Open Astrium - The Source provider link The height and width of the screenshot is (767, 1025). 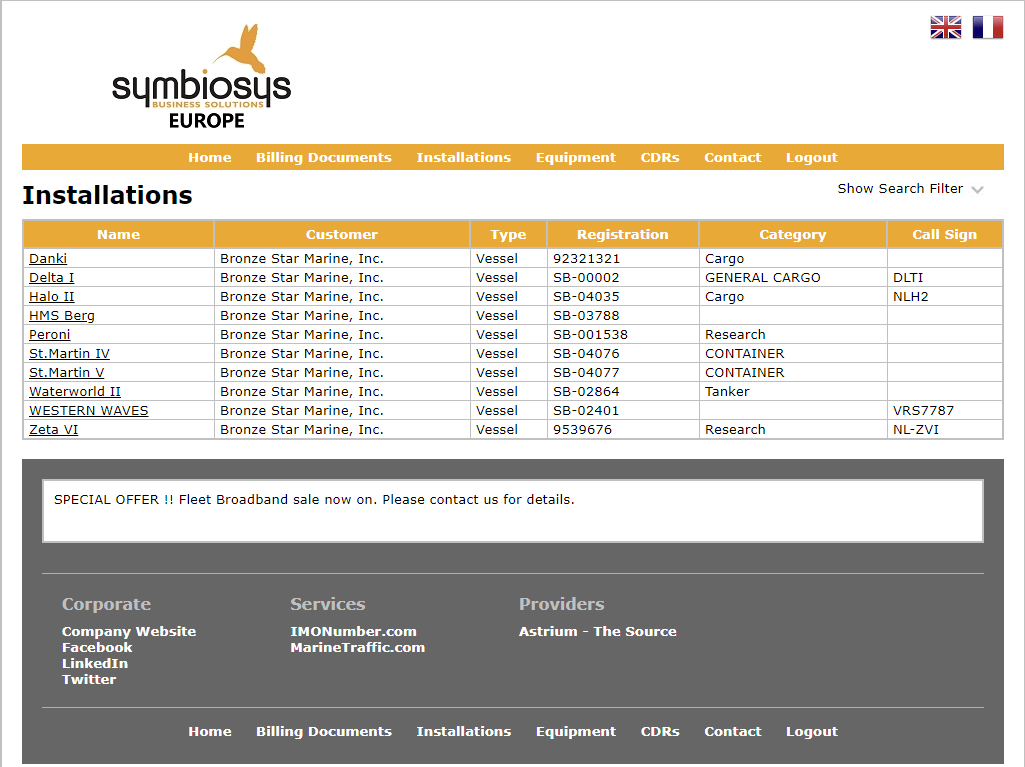coord(597,632)
